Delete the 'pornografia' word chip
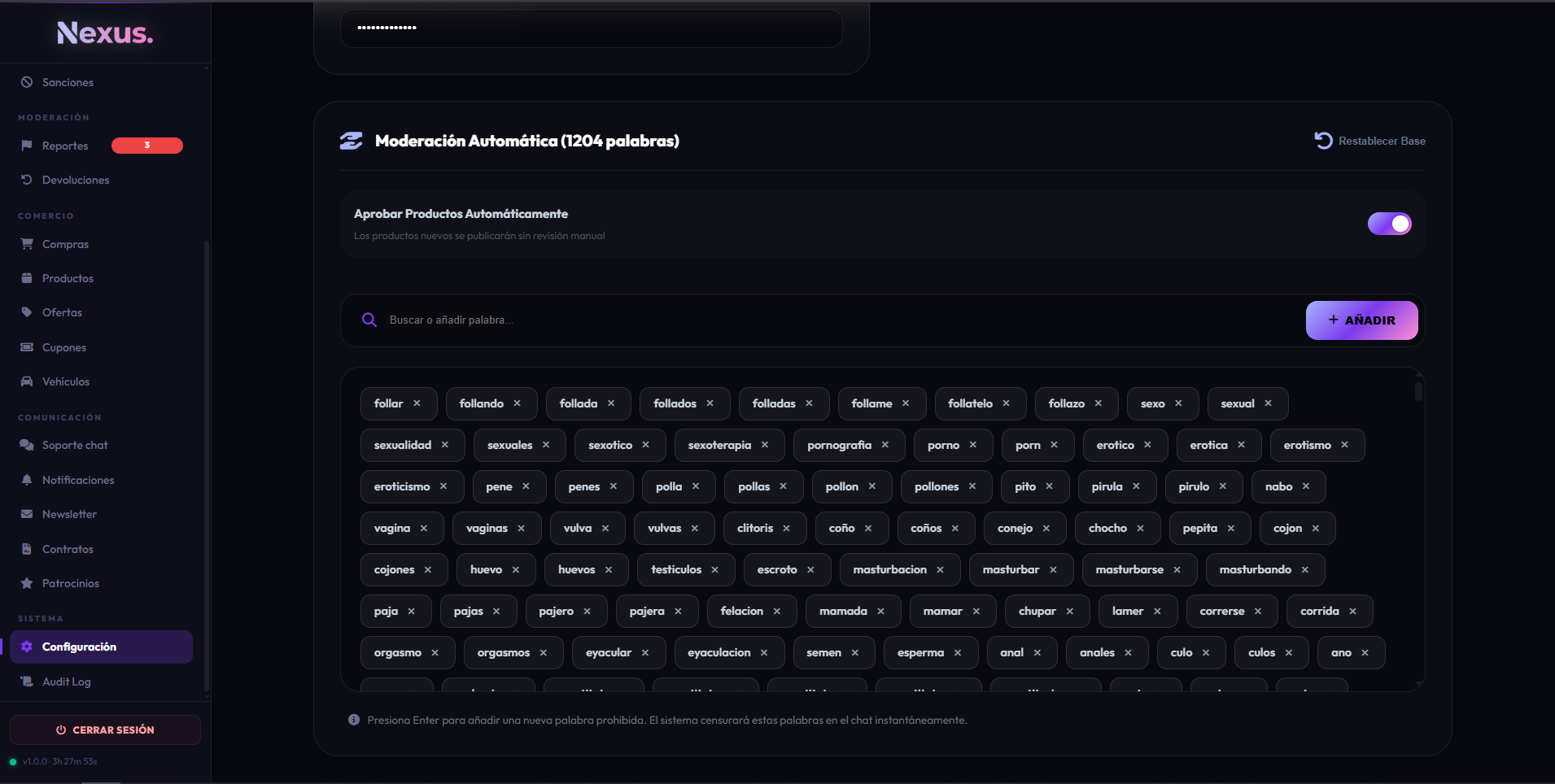 pyautogui.click(x=885, y=445)
